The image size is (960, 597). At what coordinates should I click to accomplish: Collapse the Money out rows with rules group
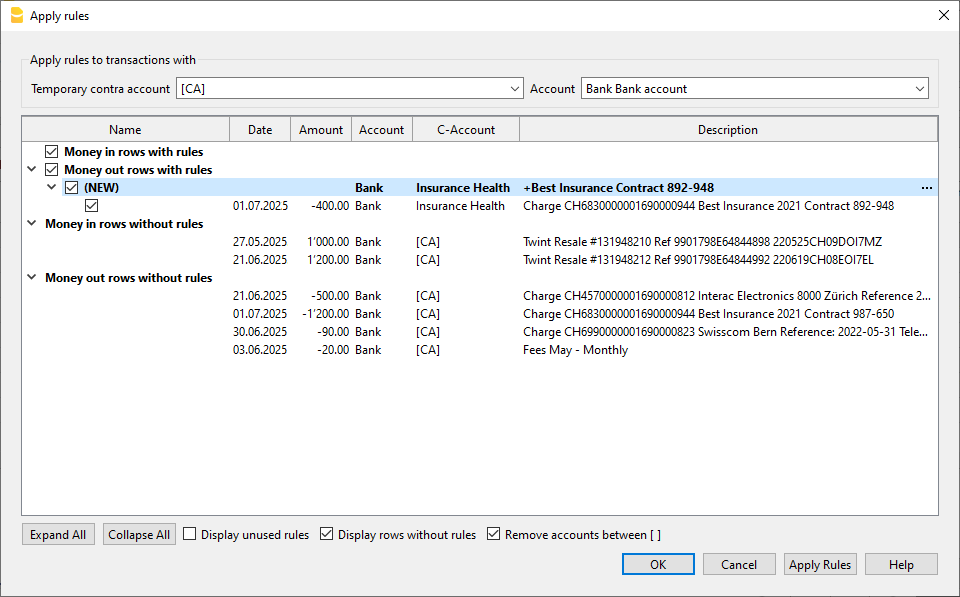pyautogui.click(x=32, y=170)
